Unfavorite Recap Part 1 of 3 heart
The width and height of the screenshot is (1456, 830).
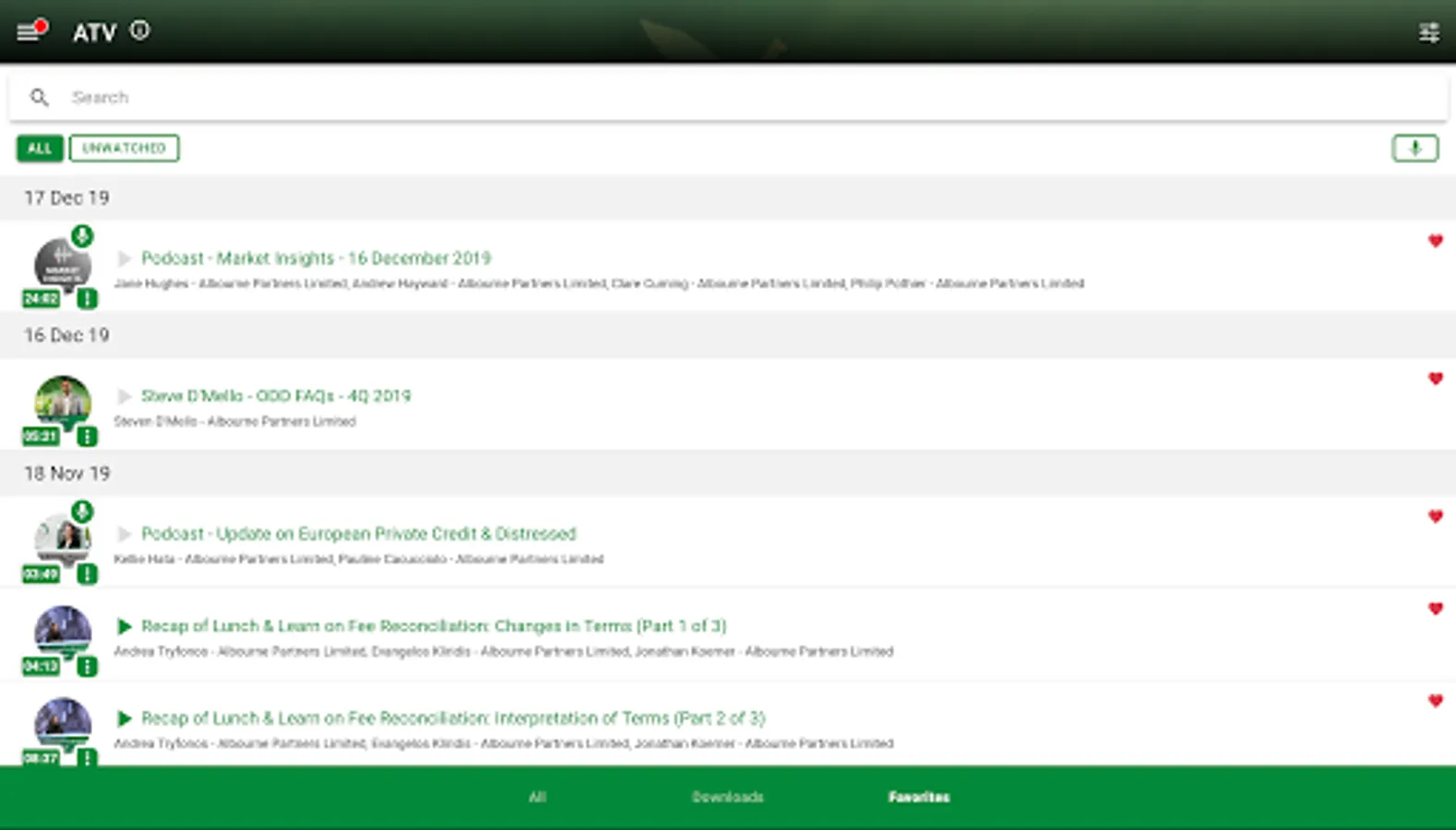tap(1435, 609)
